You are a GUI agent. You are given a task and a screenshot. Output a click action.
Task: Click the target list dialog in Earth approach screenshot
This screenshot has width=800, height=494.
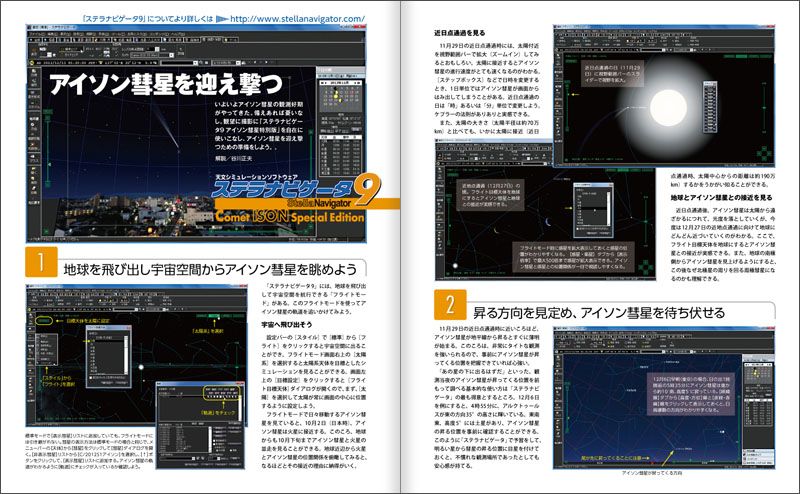(x=592, y=210)
